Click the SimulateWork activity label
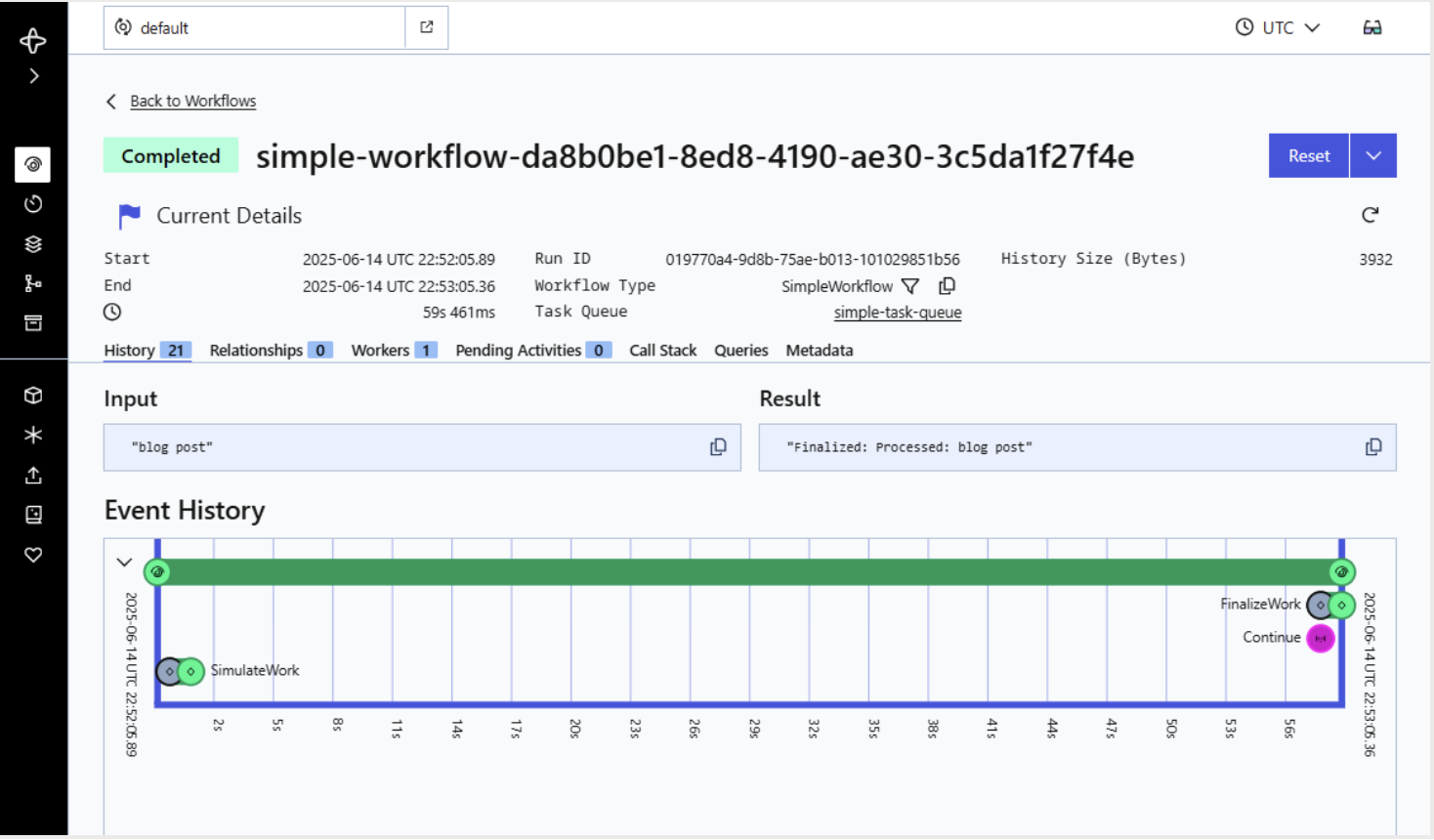The height and width of the screenshot is (840, 1434). click(255, 670)
